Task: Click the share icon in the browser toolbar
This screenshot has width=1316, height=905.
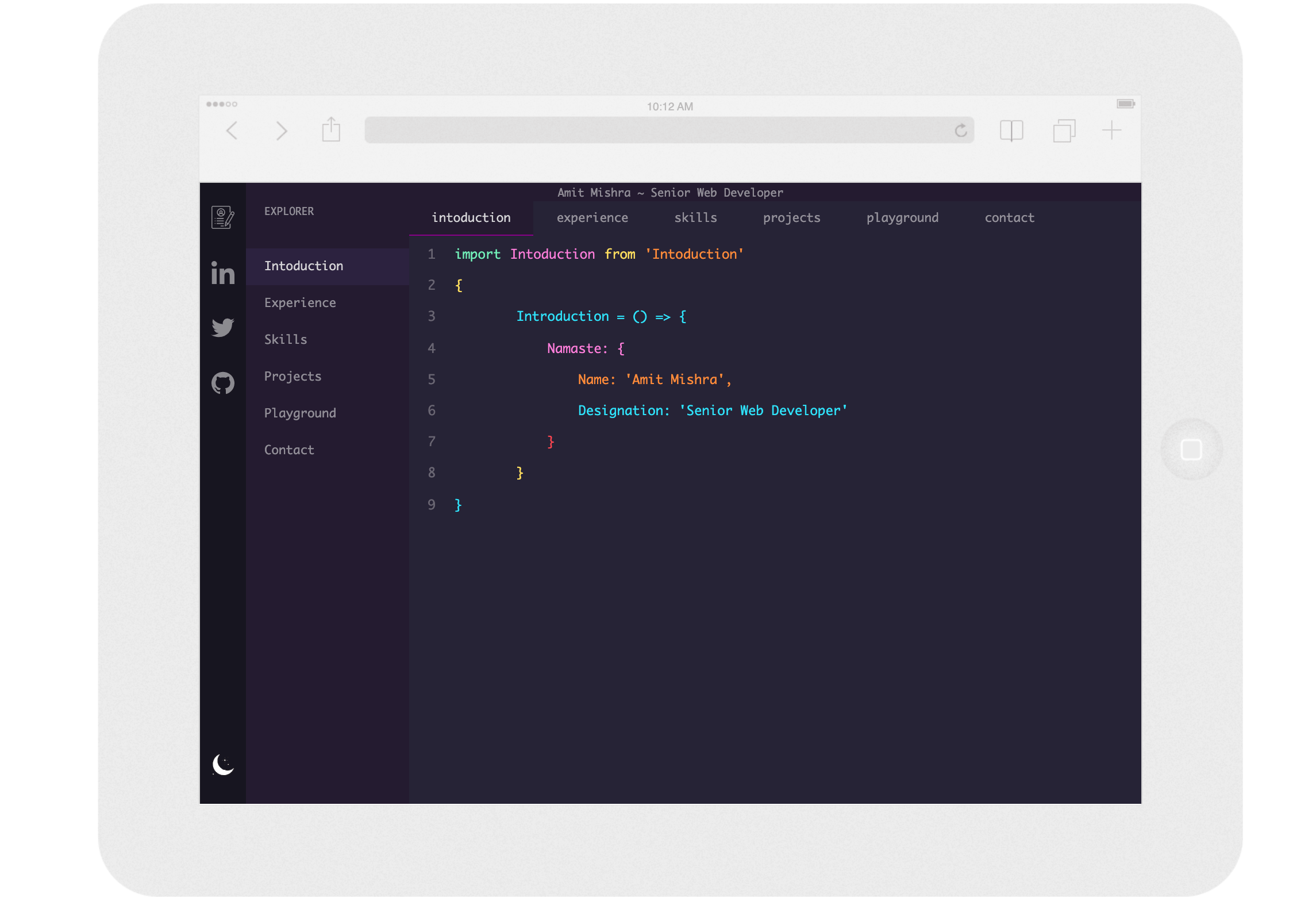Action: coord(330,129)
